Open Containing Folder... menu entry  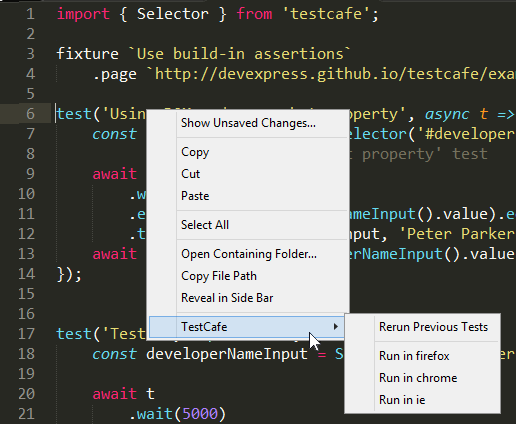click(x=249, y=254)
